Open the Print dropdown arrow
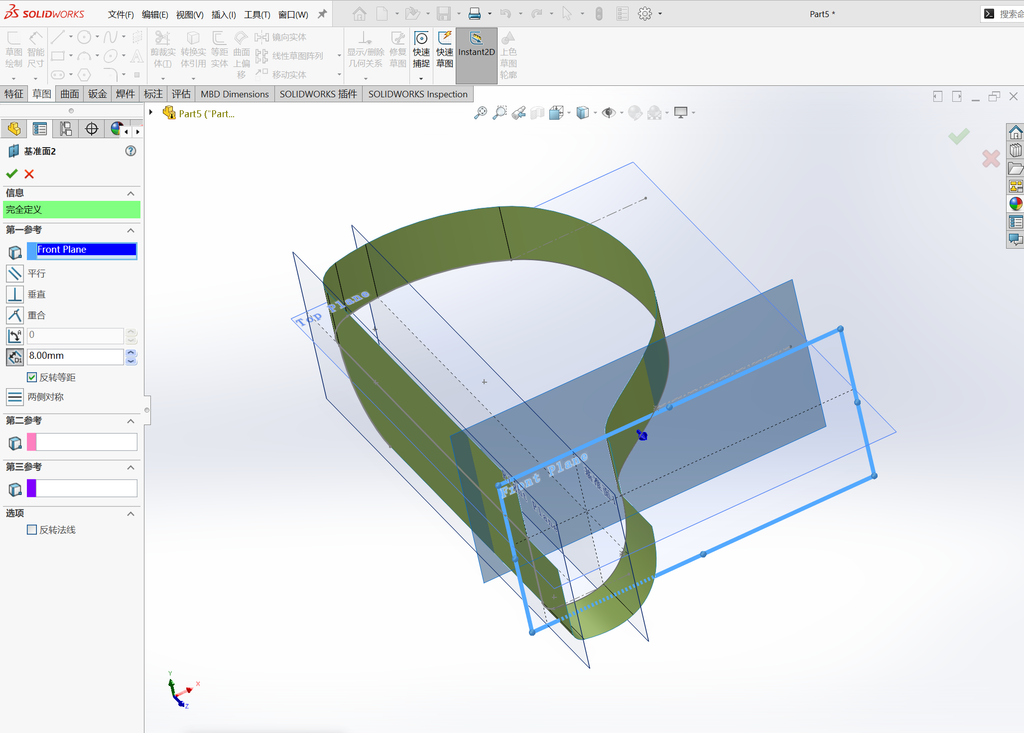 pos(490,13)
